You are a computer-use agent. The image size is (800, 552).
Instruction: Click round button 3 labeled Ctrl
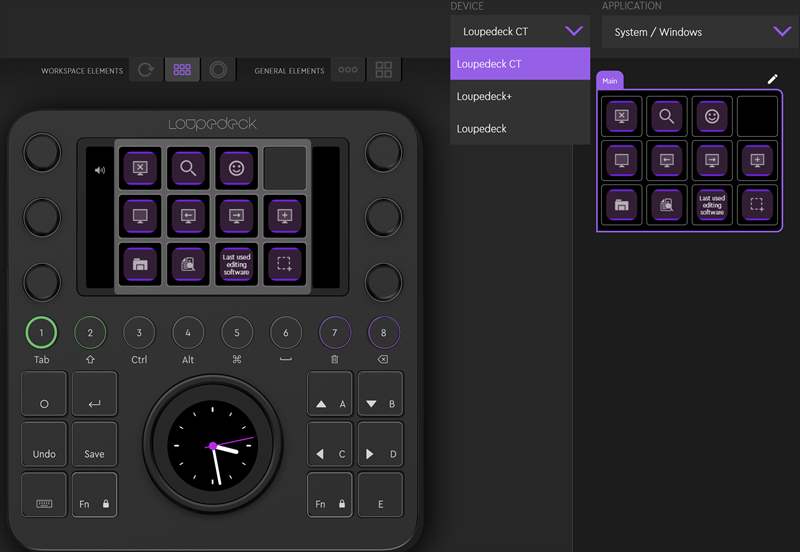[139, 333]
